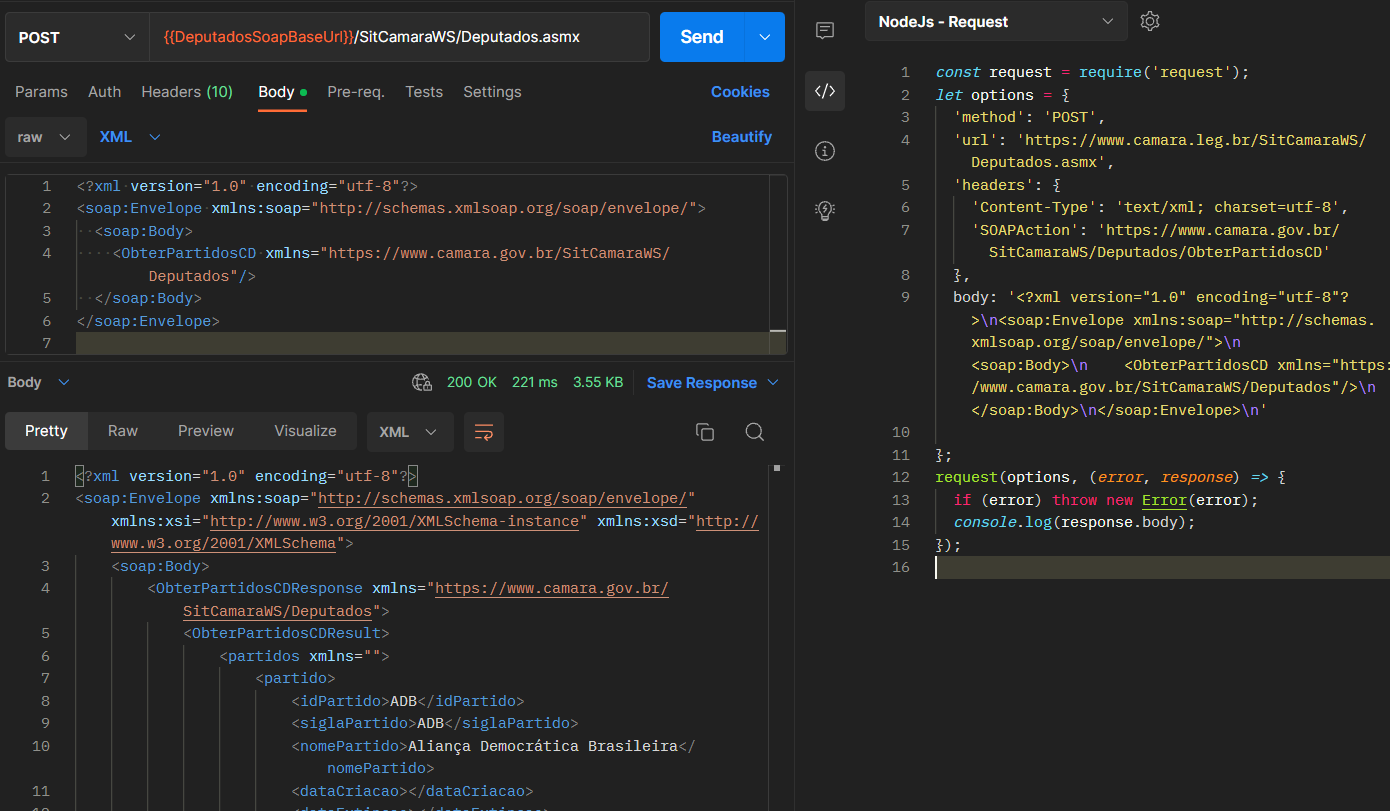Copy response body with copy icon
1390x811 pixels.
click(x=705, y=432)
